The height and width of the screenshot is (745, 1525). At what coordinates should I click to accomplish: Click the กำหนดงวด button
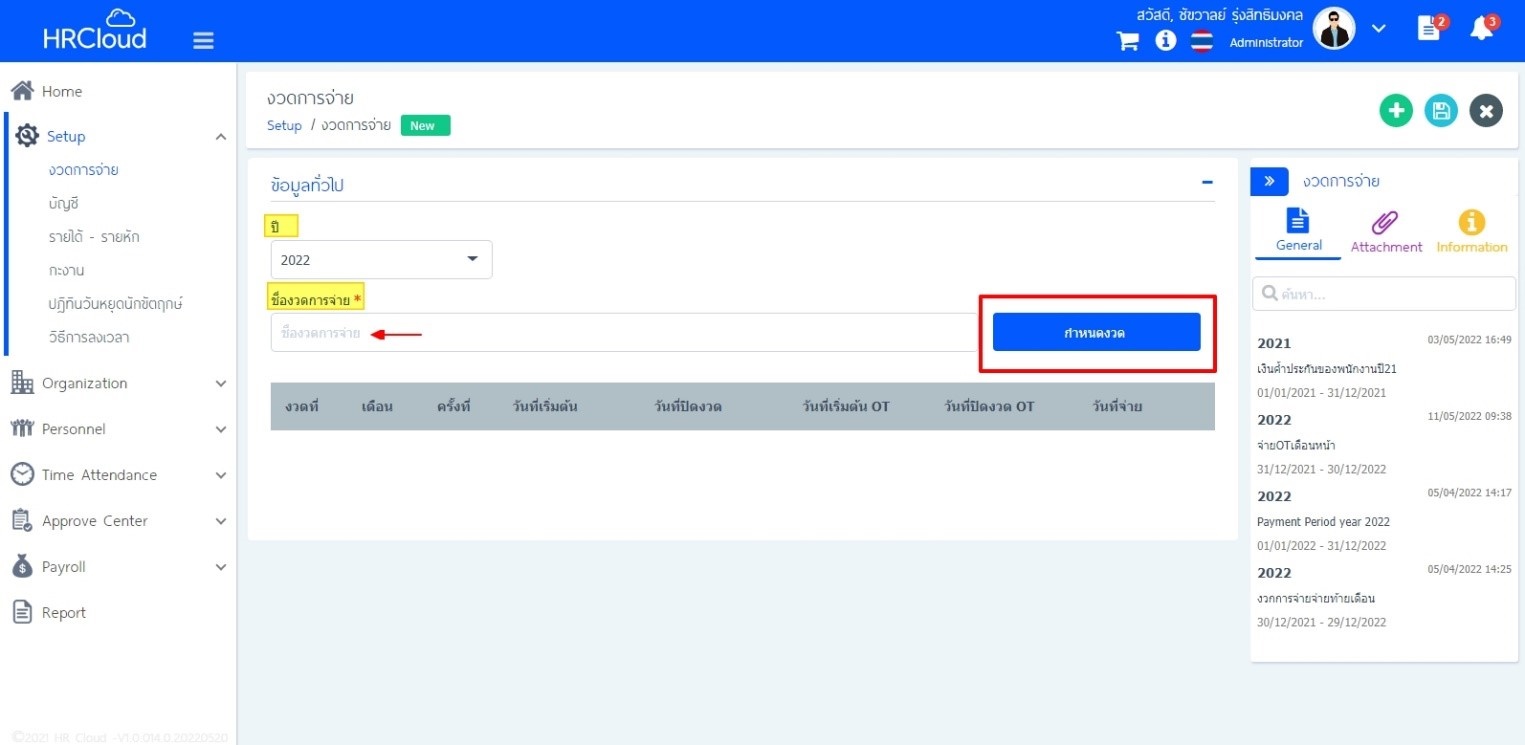tap(1096, 333)
